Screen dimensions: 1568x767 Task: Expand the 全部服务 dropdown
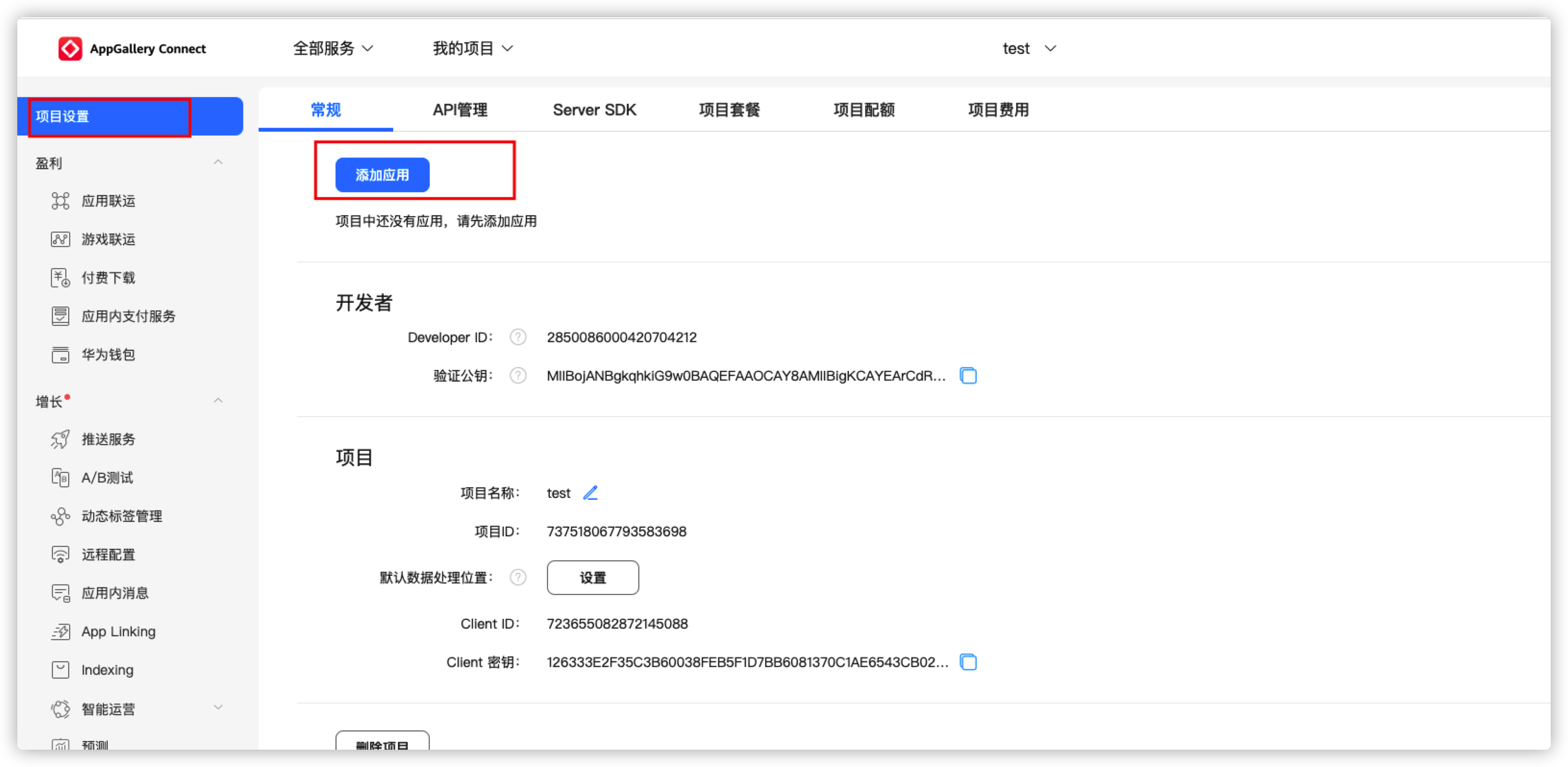[333, 48]
